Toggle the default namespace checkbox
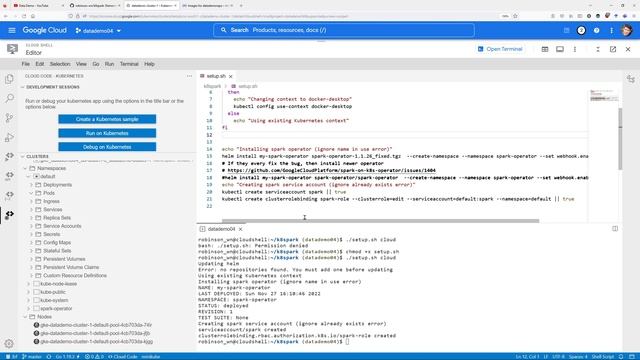Image resolution: width=640 pixels, height=360 pixels. point(36,176)
